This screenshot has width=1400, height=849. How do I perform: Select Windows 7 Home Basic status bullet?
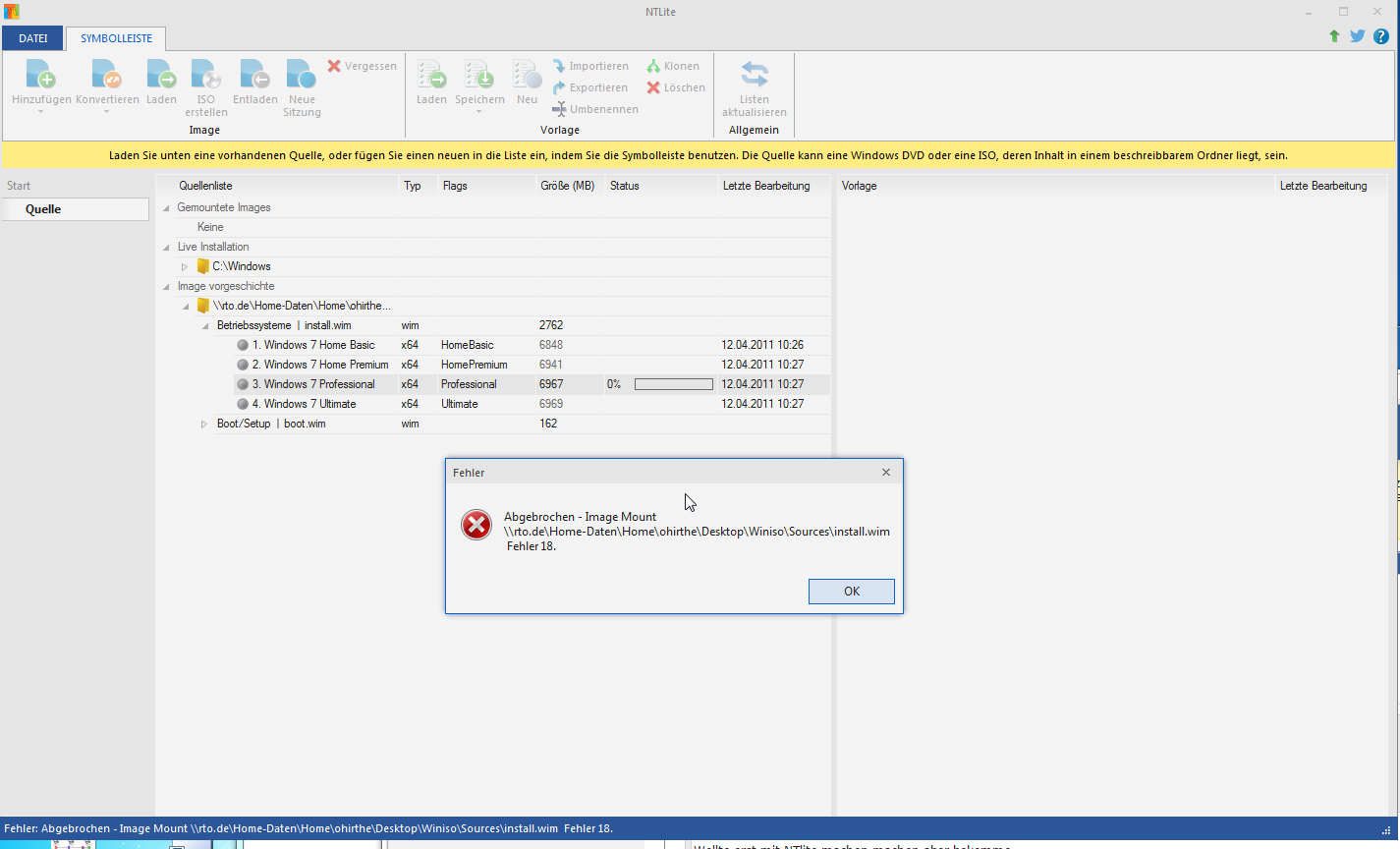click(x=243, y=345)
